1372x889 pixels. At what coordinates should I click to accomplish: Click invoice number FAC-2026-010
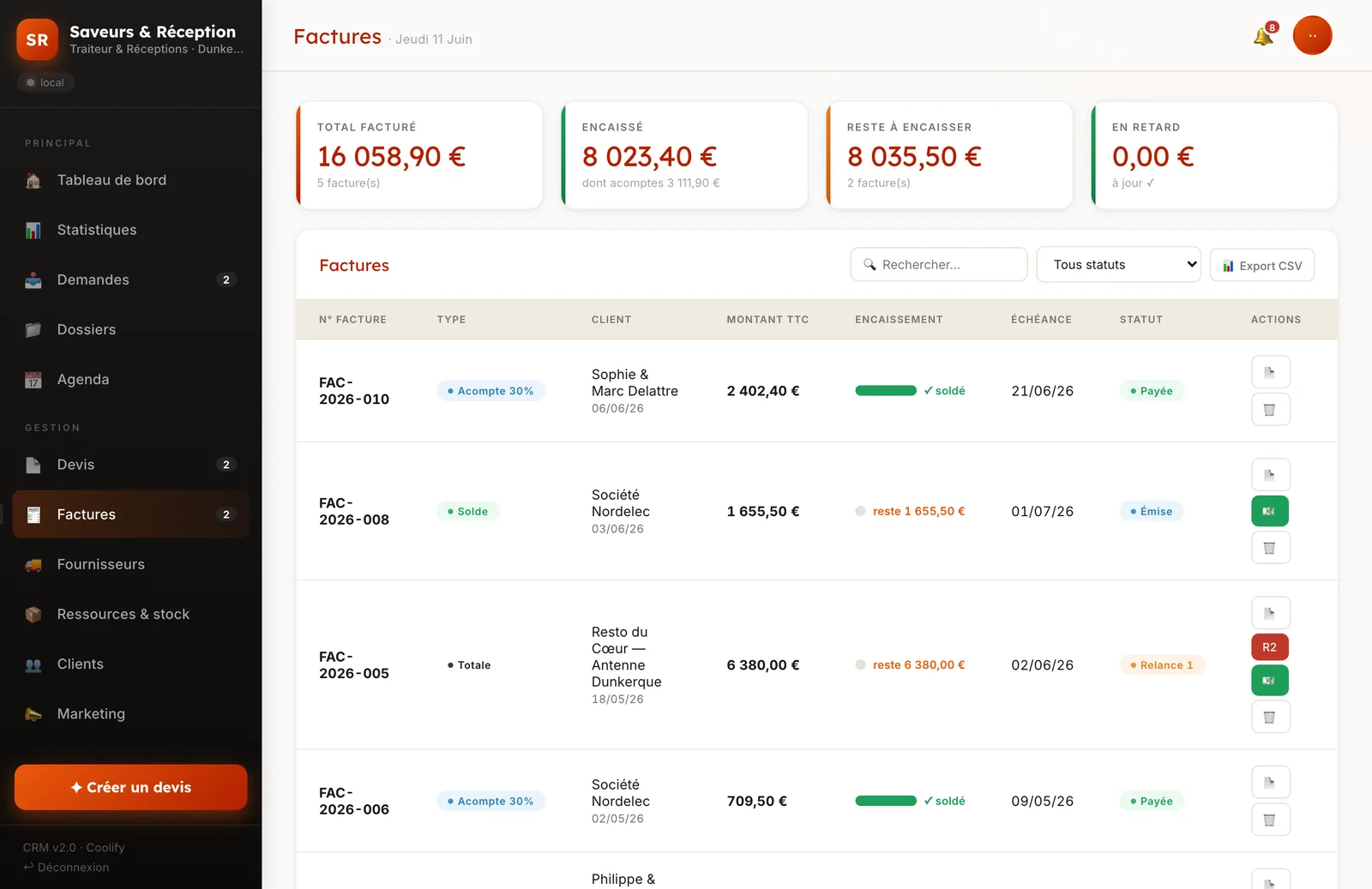click(x=354, y=391)
